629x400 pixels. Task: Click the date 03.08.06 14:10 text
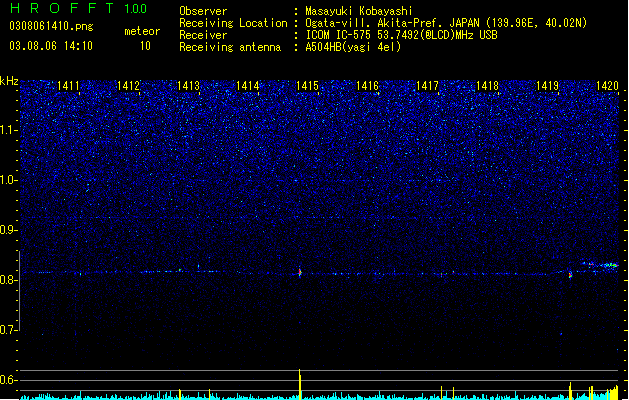point(51,46)
